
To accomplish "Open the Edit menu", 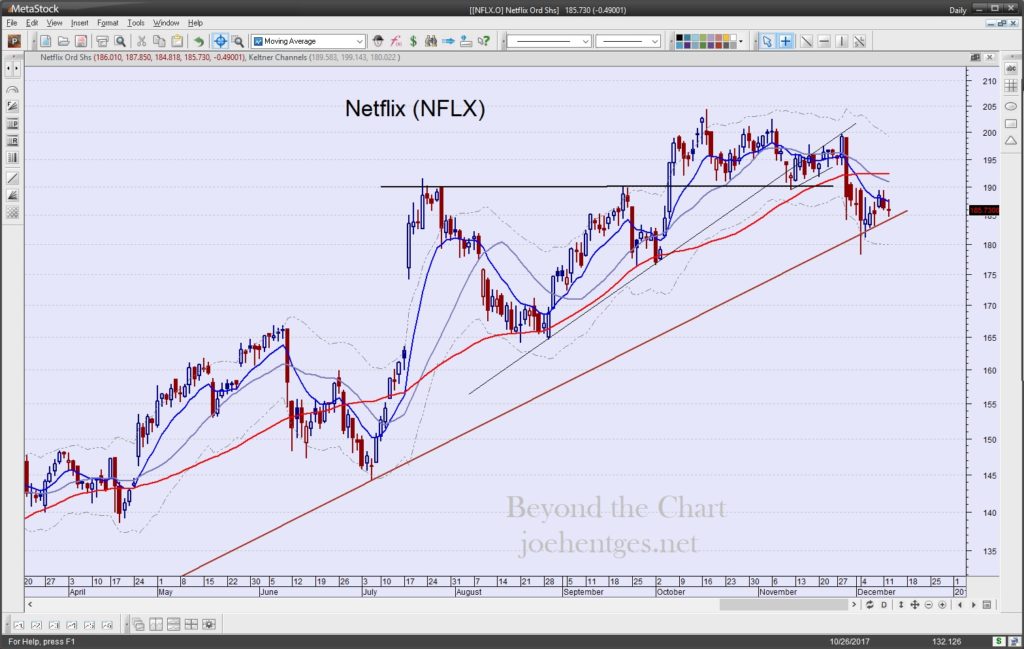I will [32, 23].
